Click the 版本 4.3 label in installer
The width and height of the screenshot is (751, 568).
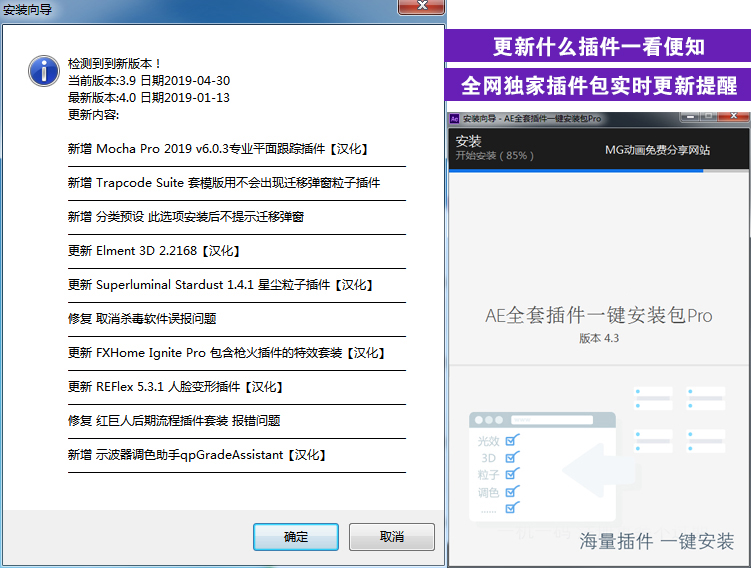(599, 338)
